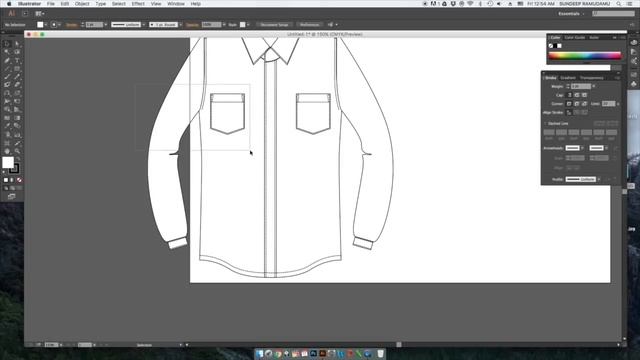Choose Miter Join corner option
Screen dimensions: 640x360
coord(569,104)
